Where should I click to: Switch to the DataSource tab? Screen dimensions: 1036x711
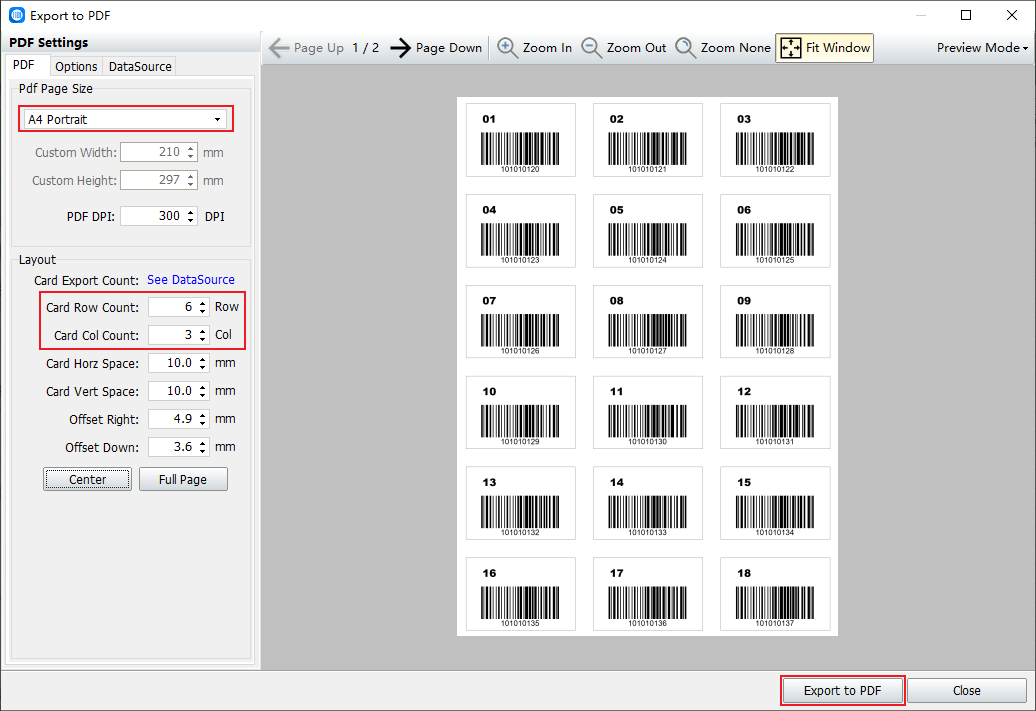(140, 67)
